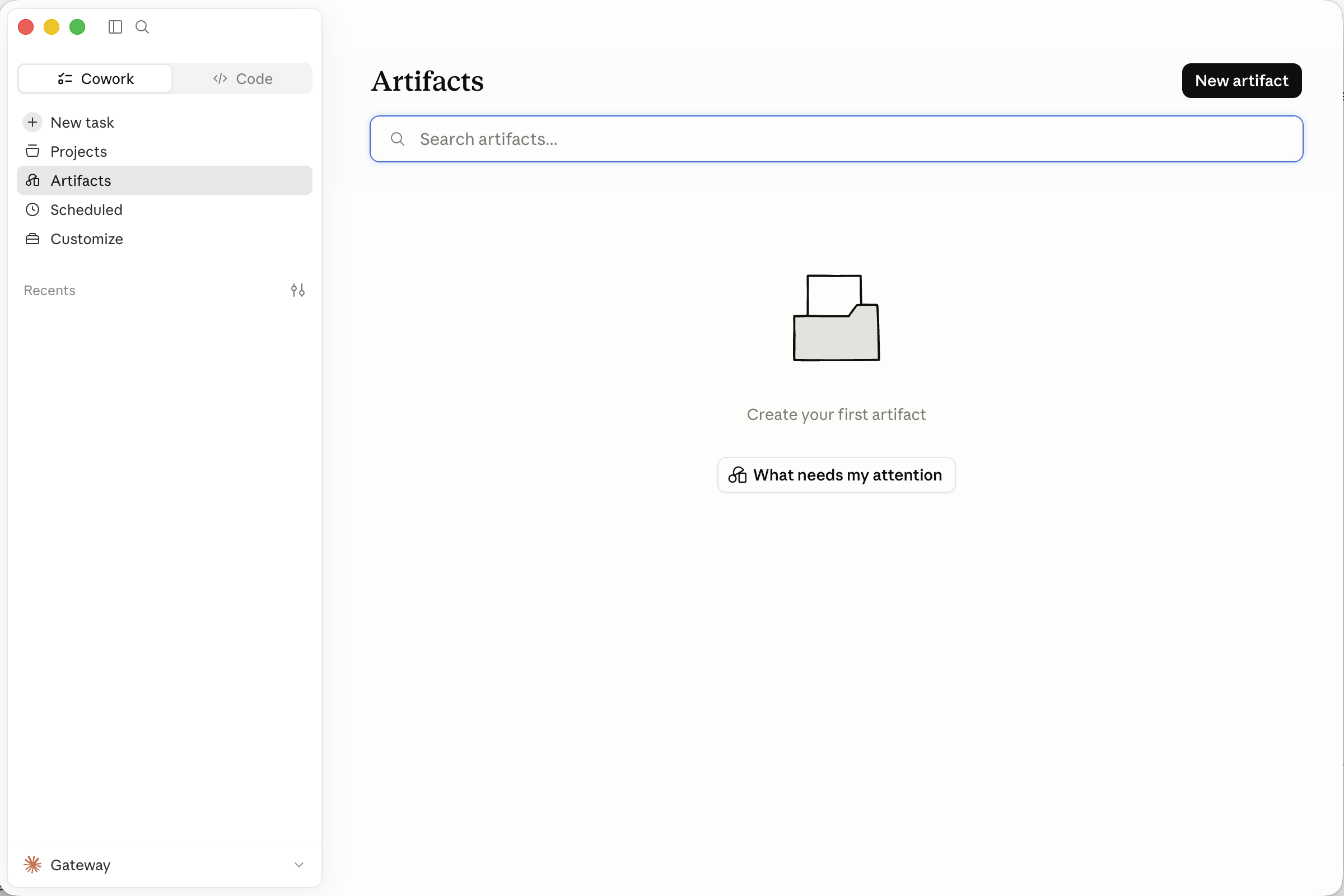Click the Create your first artifact text
Screen dimensions: 1344x896
tap(836, 414)
